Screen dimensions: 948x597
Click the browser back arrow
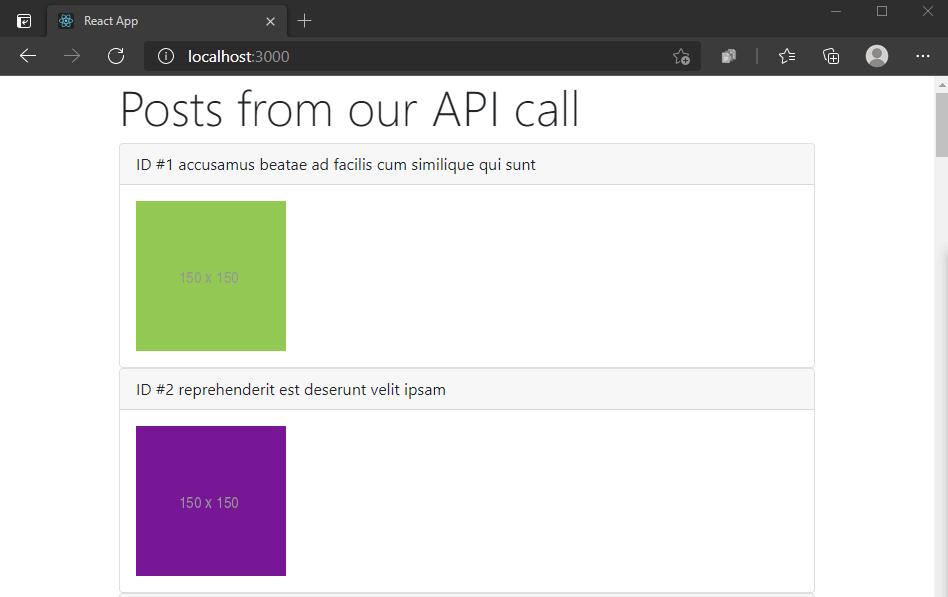[x=28, y=56]
